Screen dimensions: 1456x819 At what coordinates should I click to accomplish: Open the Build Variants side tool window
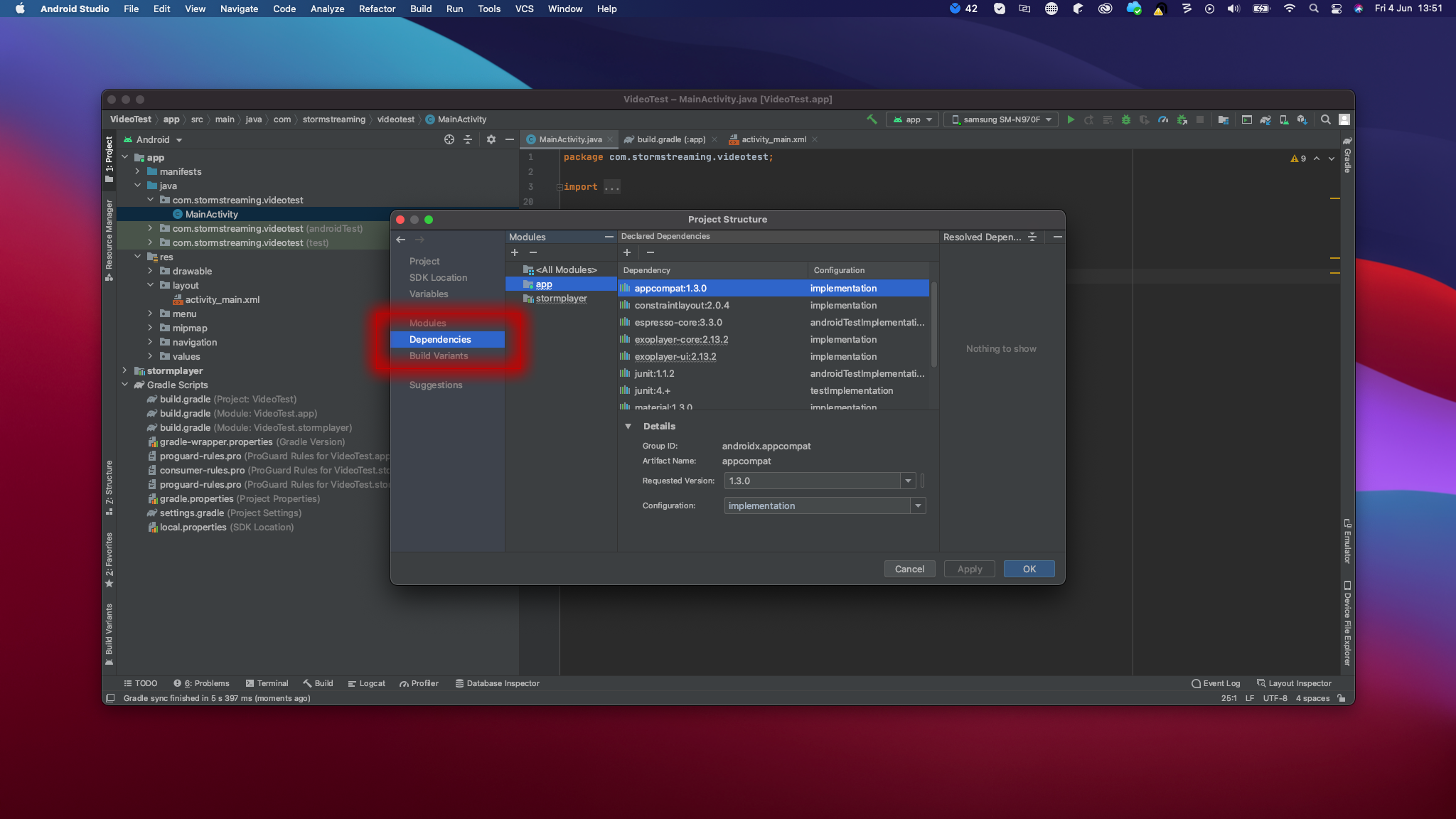pos(109,633)
